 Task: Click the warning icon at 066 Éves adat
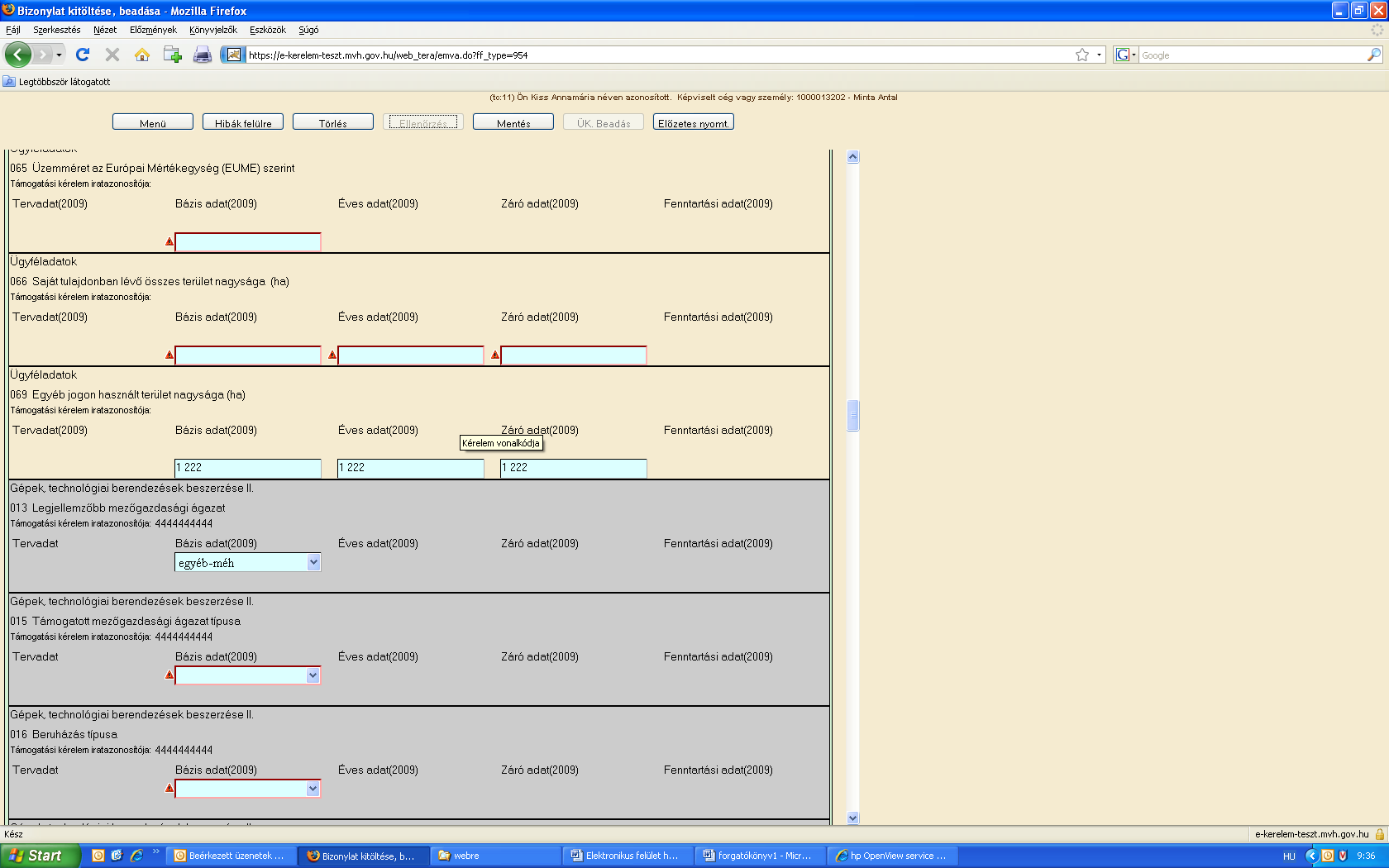pos(332,355)
